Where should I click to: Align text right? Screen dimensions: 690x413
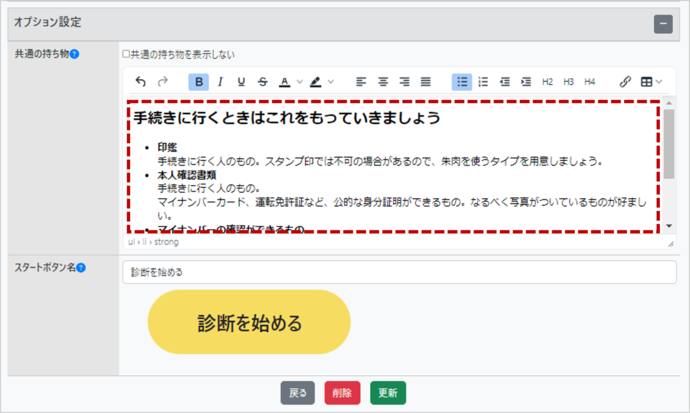(x=404, y=82)
